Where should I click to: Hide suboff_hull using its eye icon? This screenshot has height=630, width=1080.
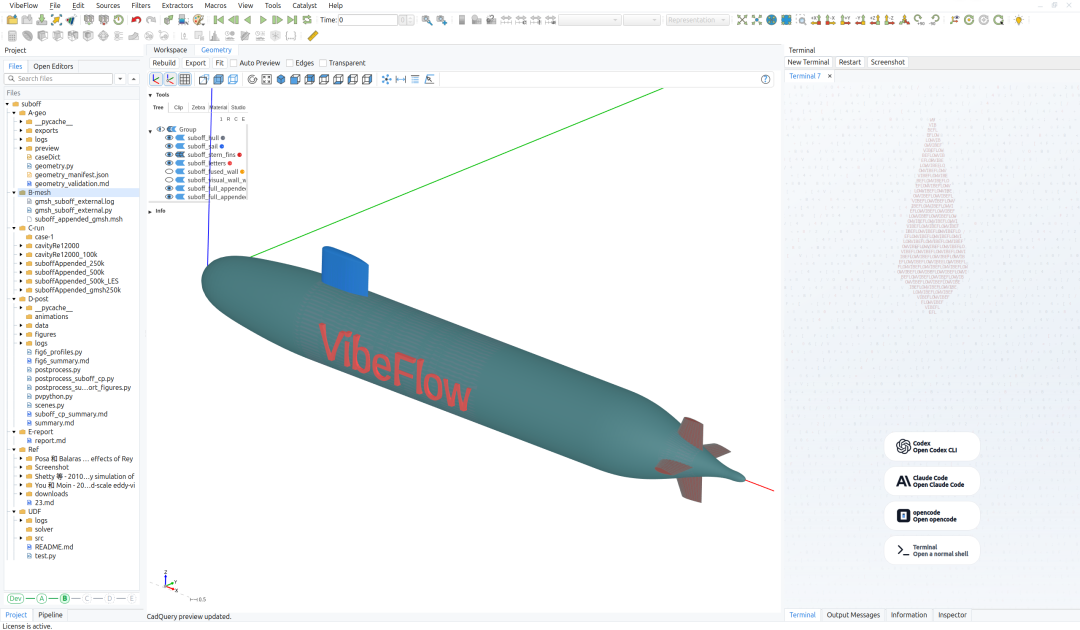pyautogui.click(x=169, y=138)
